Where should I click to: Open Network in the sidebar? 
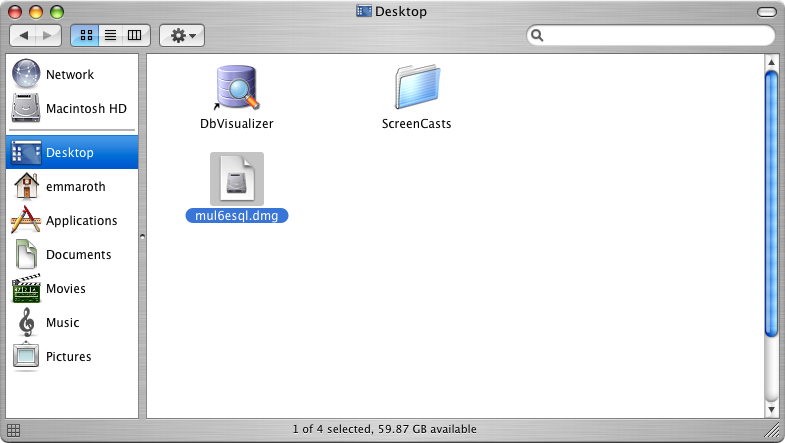coord(72,74)
